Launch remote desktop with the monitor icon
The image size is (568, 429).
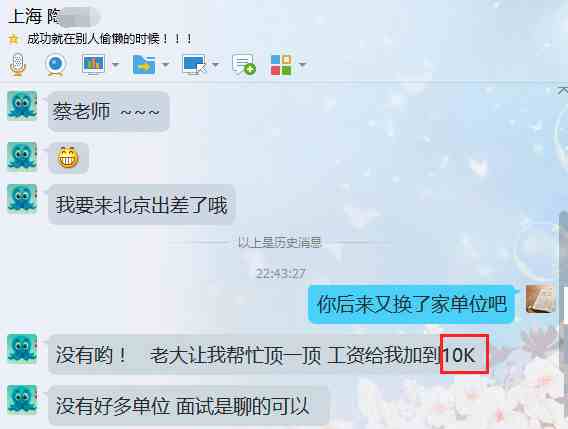coord(194,65)
